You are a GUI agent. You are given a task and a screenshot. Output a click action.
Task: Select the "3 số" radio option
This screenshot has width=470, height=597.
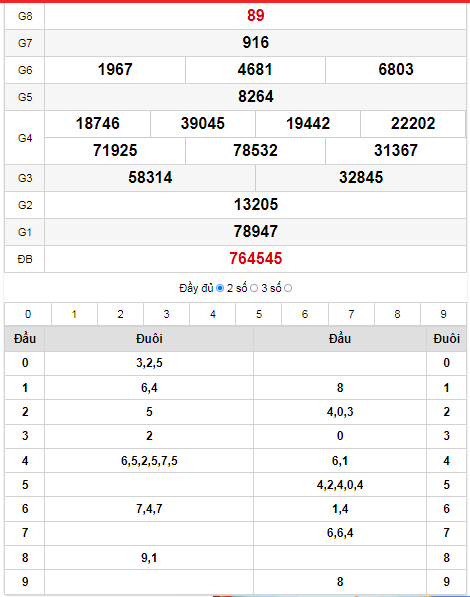(288, 288)
